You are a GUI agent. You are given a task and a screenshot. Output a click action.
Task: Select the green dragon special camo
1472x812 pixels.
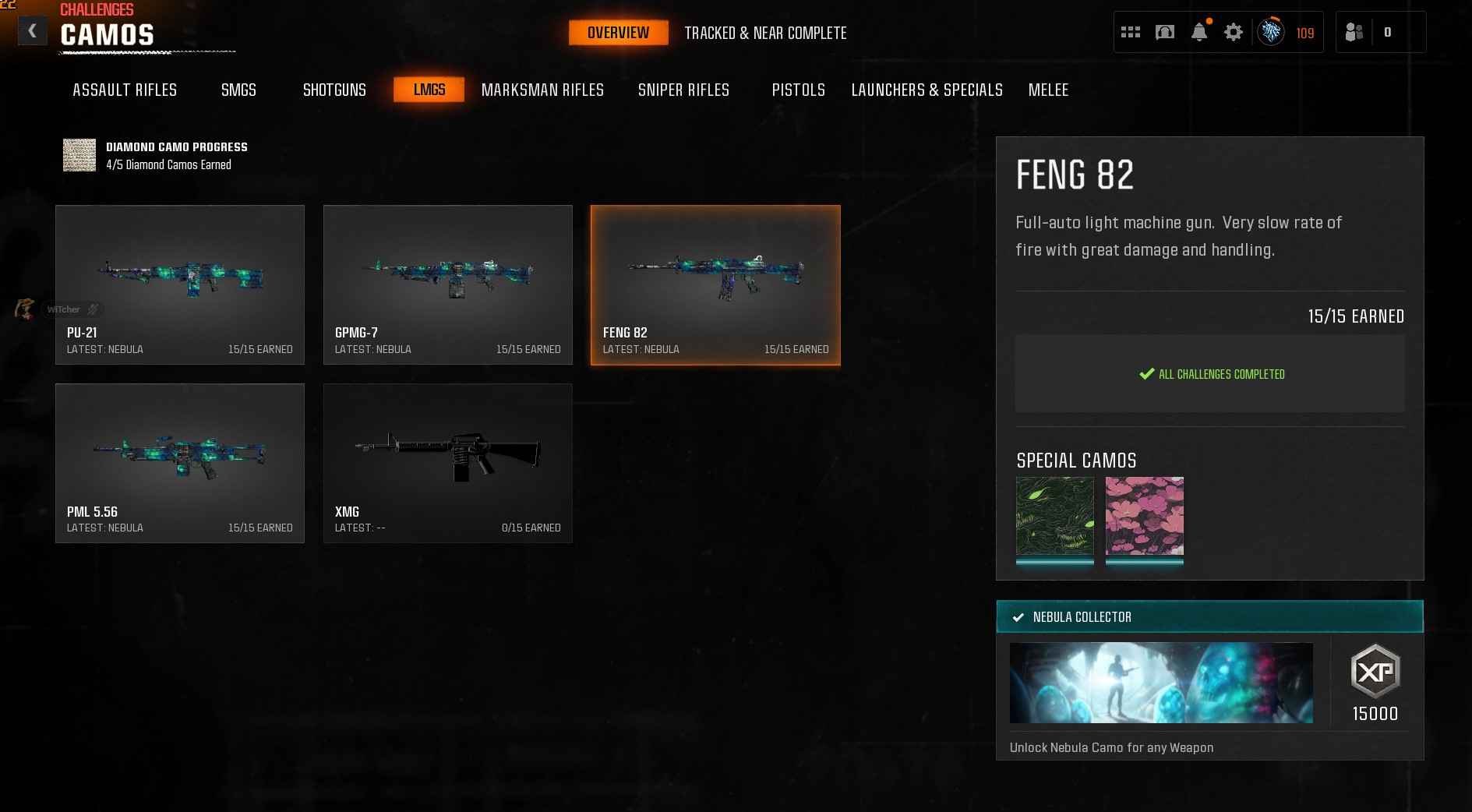tap(1054, 516)
